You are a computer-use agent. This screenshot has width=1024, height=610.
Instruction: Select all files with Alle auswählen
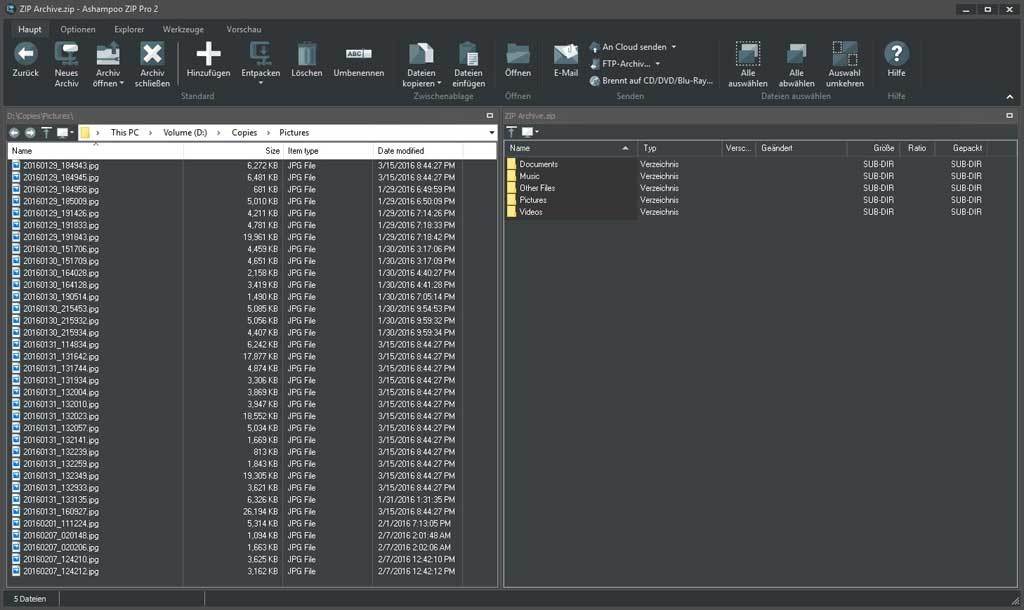click(x=748, y=65)
